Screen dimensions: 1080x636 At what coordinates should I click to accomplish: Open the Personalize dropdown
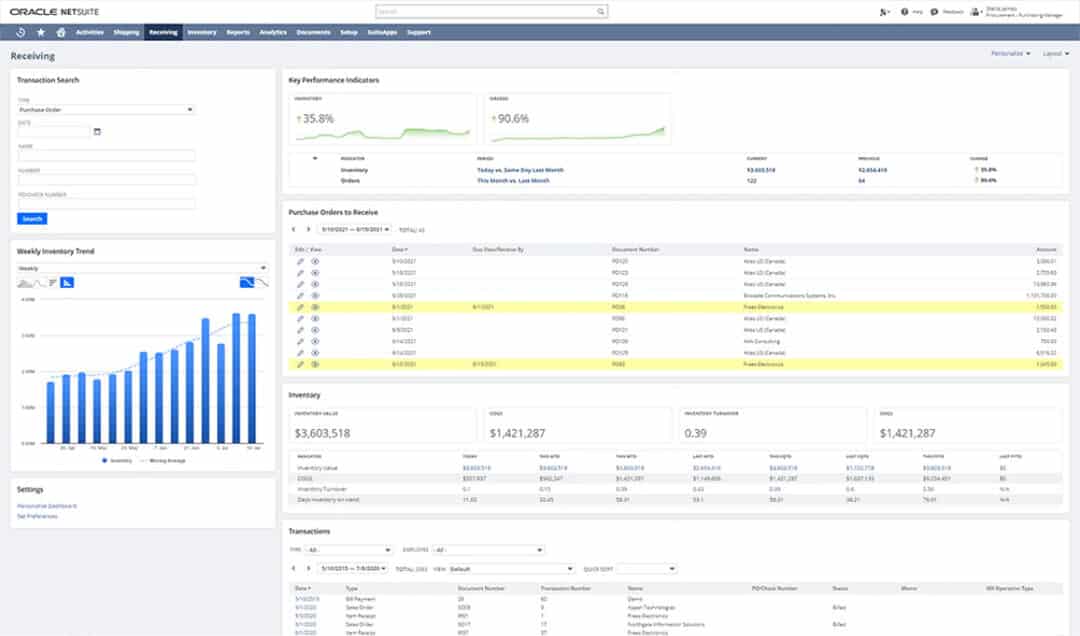(1010, 53)
